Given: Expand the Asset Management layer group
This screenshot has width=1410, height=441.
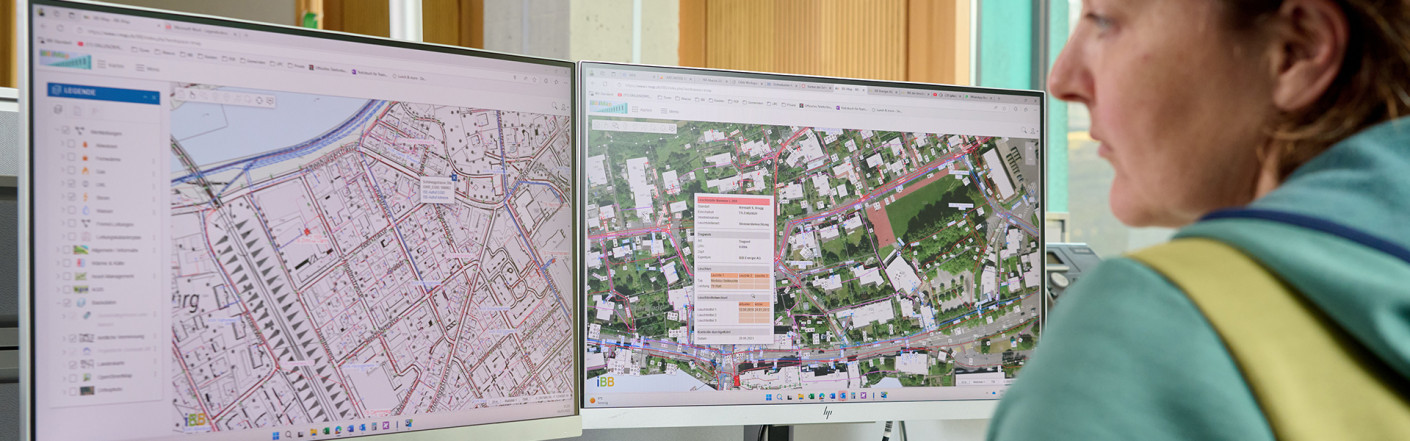Looking at the screenshot, I should (x=59, y=276).
